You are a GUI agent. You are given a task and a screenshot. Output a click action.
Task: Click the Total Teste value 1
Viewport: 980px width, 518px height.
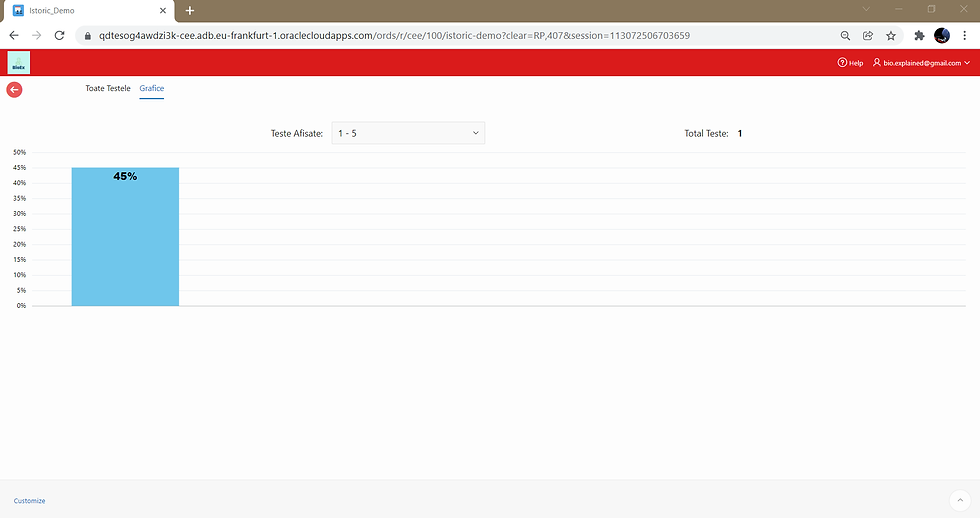click(x=740, y=133)
